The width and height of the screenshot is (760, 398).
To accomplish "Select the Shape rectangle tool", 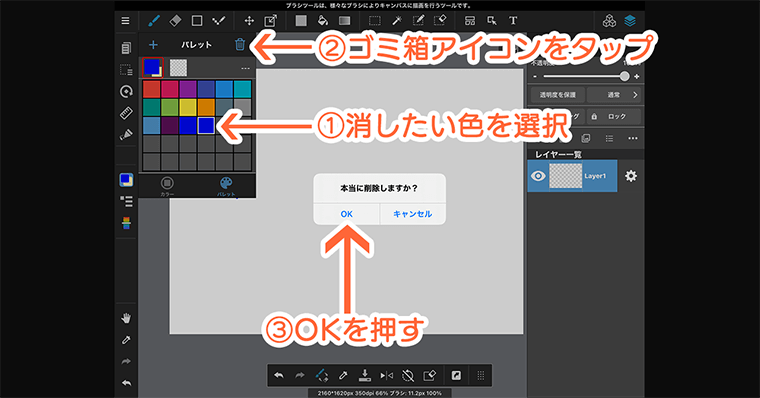I will [197, 21].
